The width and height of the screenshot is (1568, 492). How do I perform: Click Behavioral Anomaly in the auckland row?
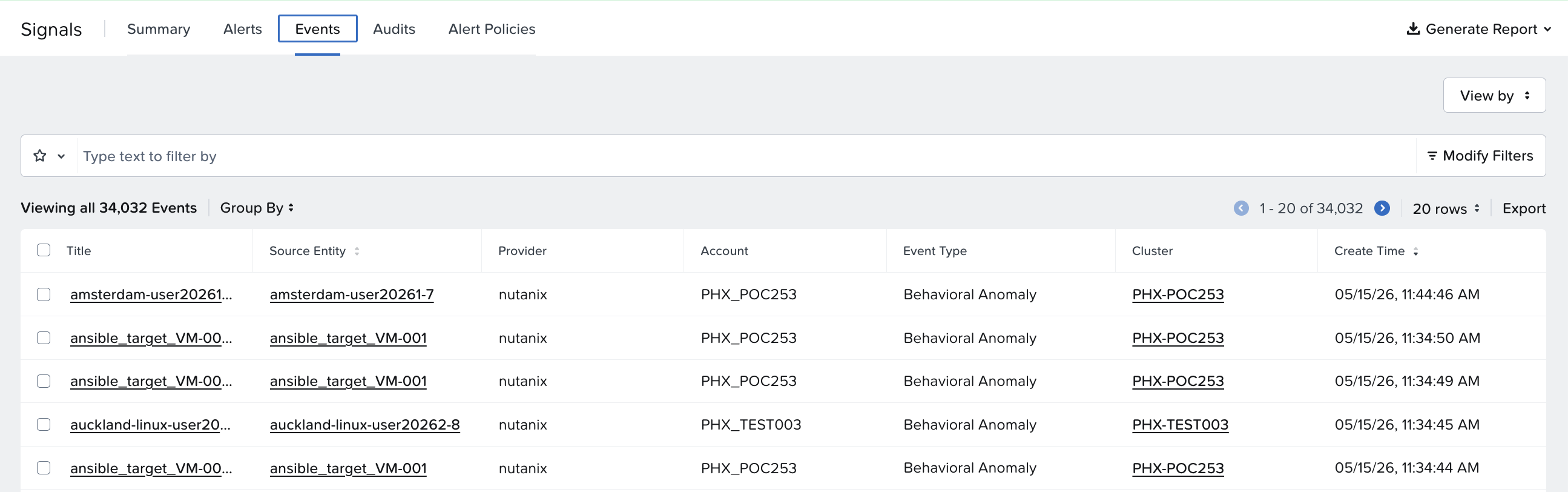coord(970,424)
